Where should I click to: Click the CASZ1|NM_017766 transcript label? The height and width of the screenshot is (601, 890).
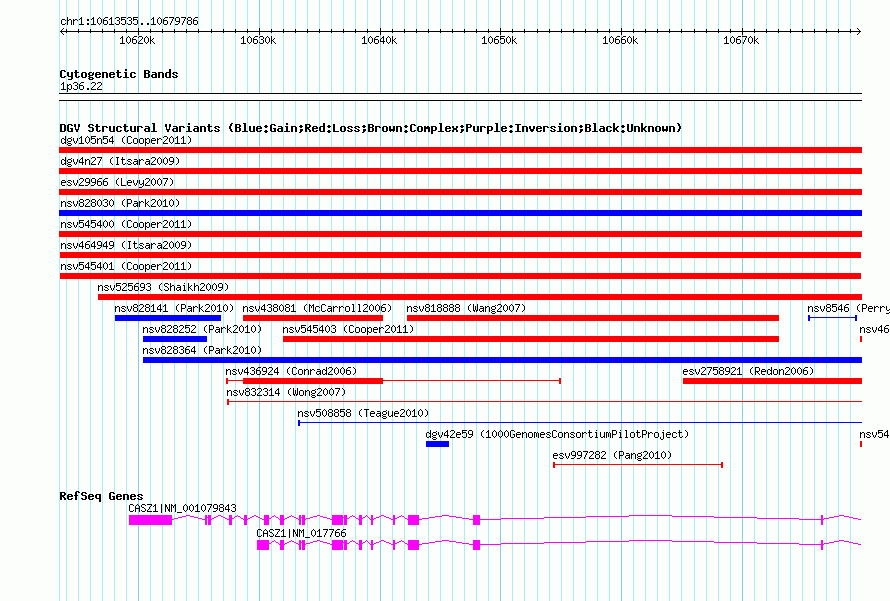pos(301,533)
